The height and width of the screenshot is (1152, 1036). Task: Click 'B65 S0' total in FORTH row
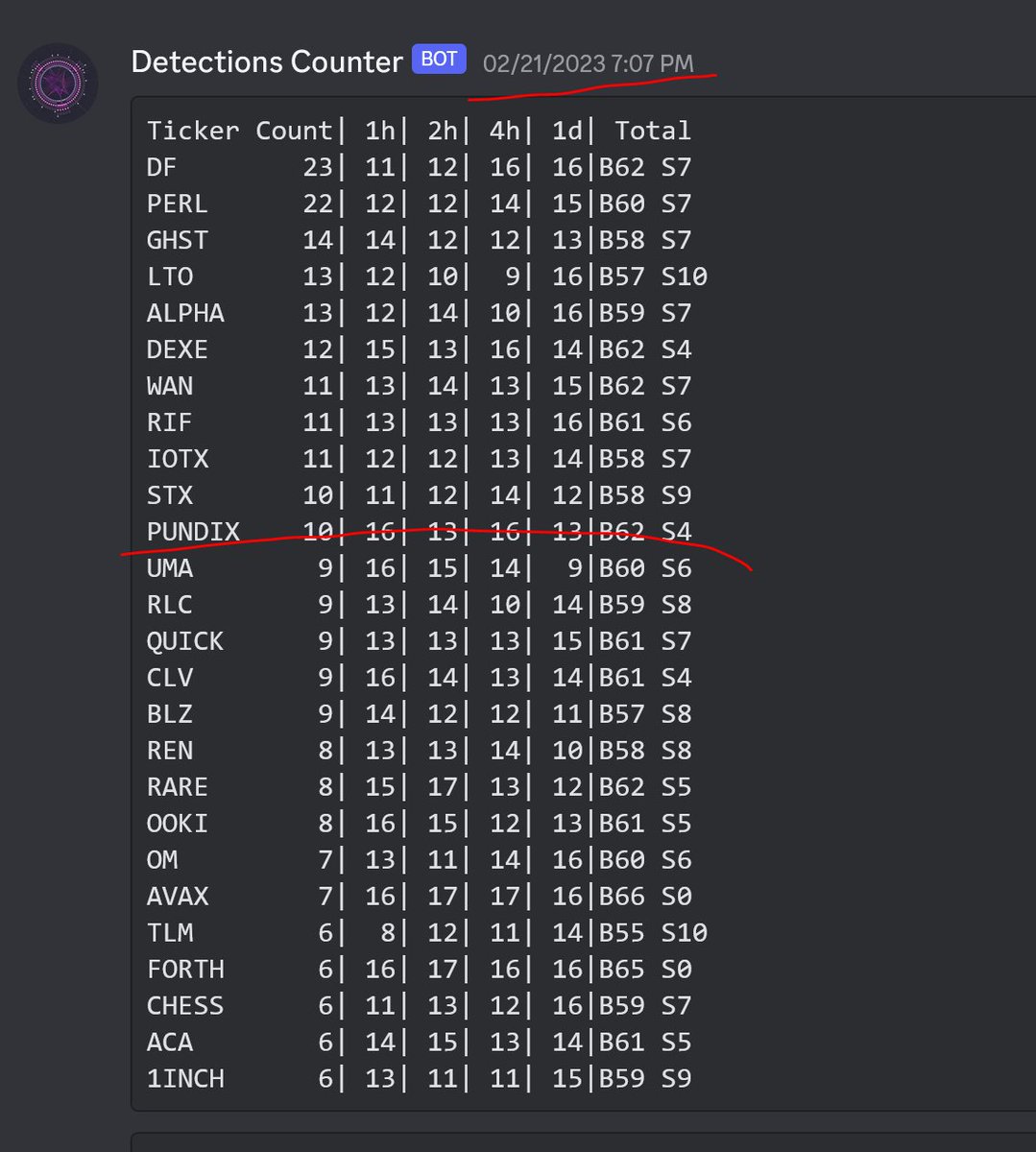645,970
